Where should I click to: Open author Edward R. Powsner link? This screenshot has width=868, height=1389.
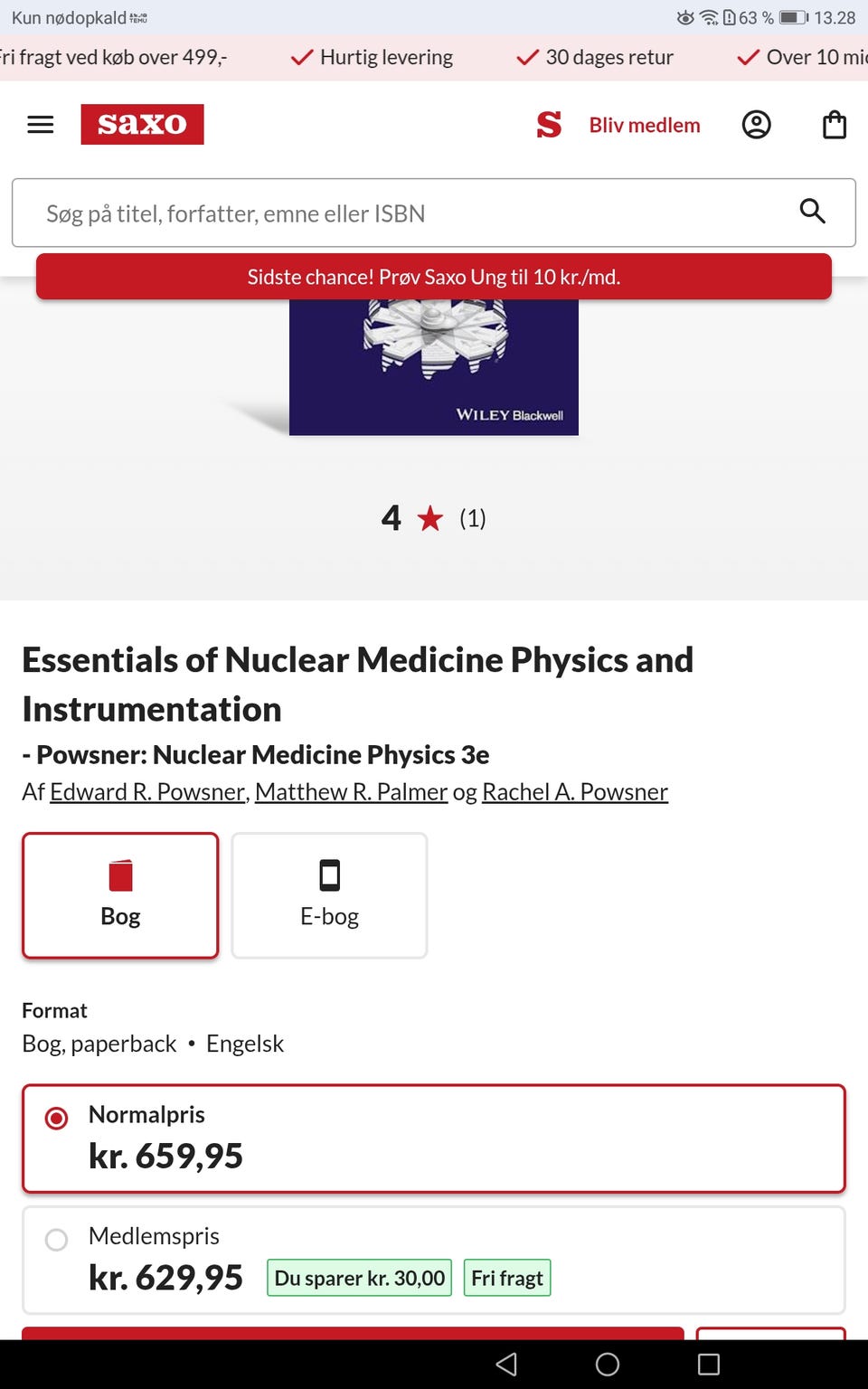(147, 792)
